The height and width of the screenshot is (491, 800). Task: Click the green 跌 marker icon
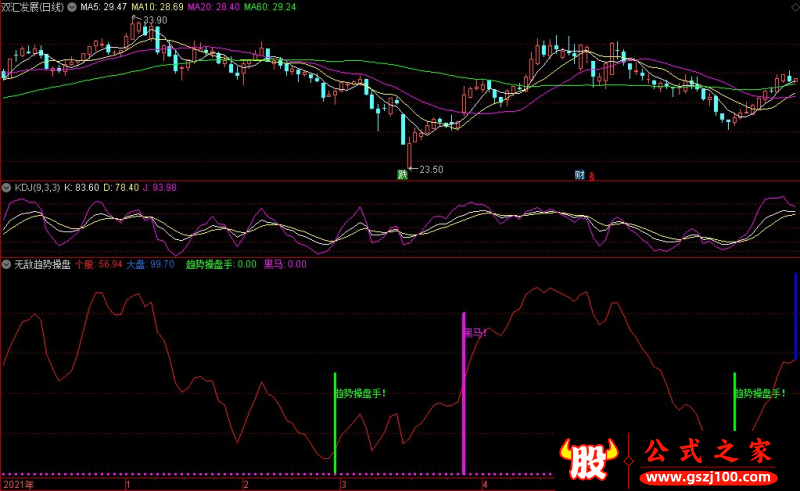(x=403, y=175)
